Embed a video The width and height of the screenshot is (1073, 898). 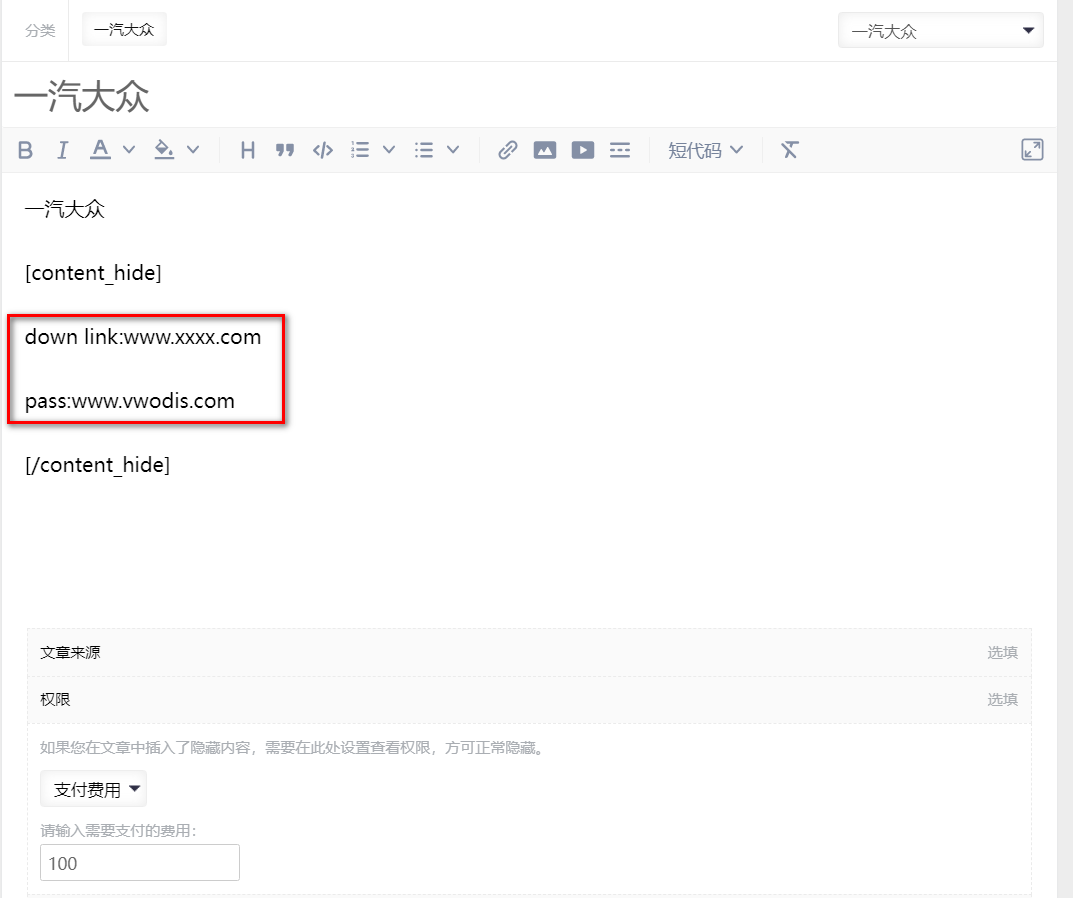(x=582, y=149)
